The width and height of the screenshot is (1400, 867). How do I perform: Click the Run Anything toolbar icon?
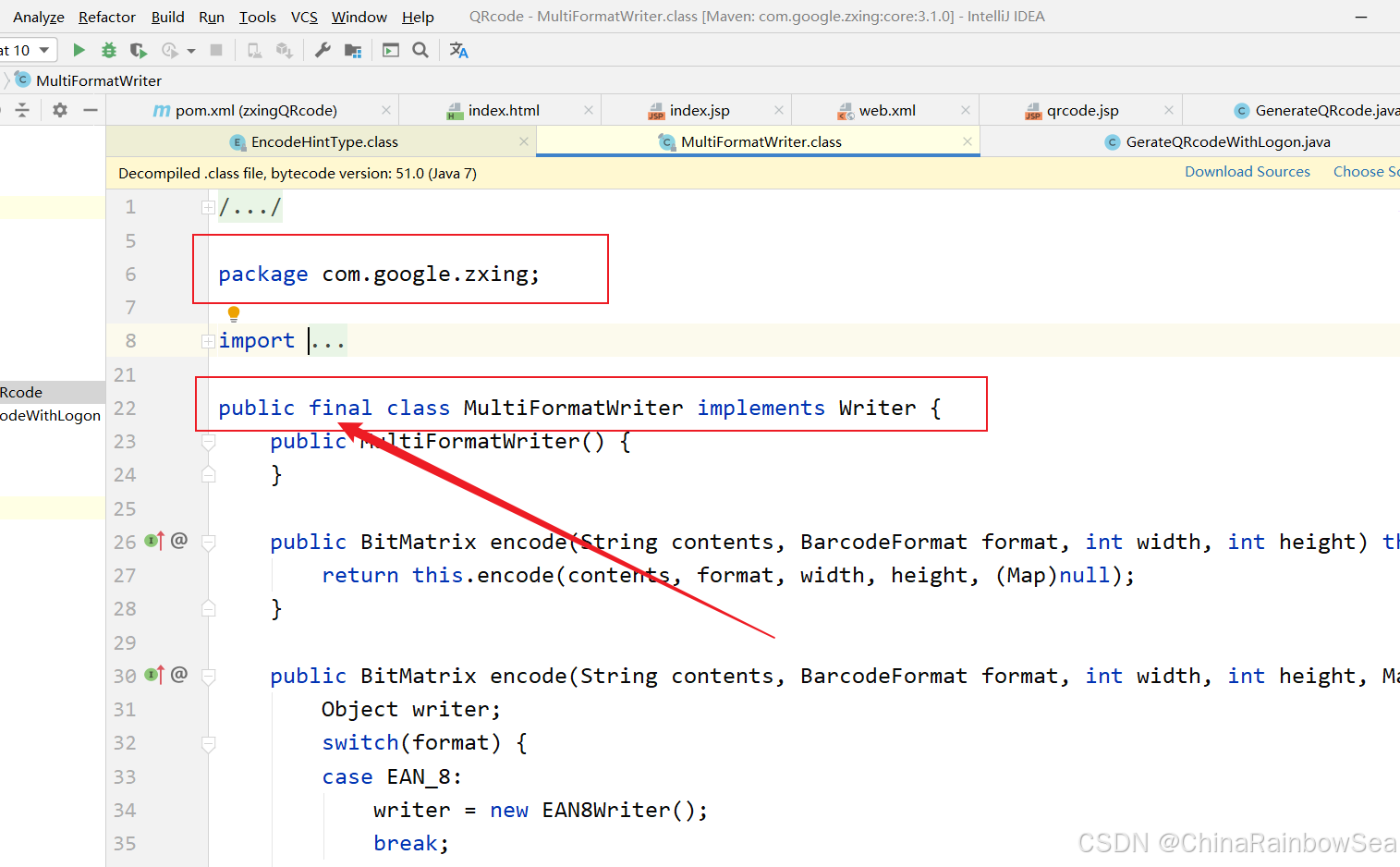[391, 50]
